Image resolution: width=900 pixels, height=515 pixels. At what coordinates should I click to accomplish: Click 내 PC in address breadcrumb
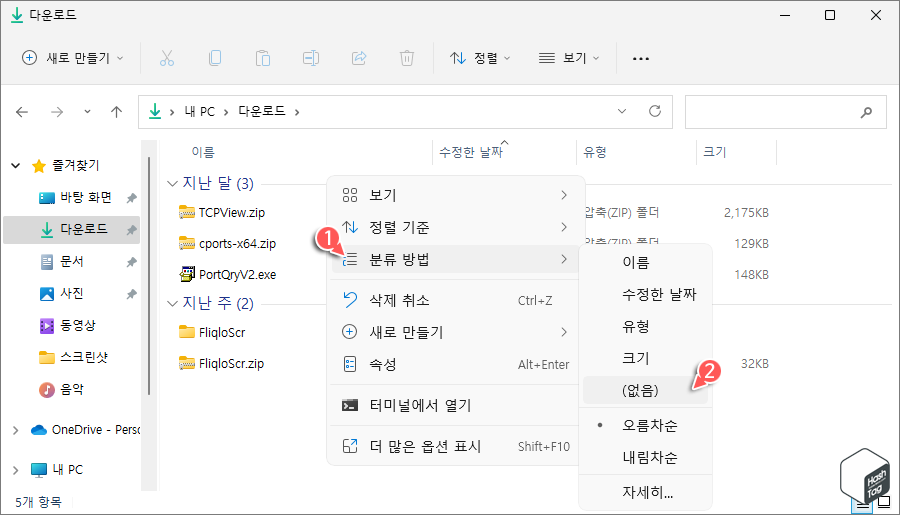tap(200, 112)
